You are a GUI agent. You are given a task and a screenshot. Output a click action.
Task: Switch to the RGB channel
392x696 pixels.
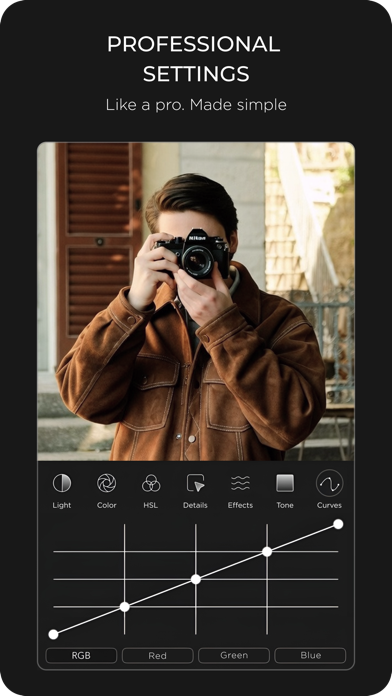click(x=81, y=655)
